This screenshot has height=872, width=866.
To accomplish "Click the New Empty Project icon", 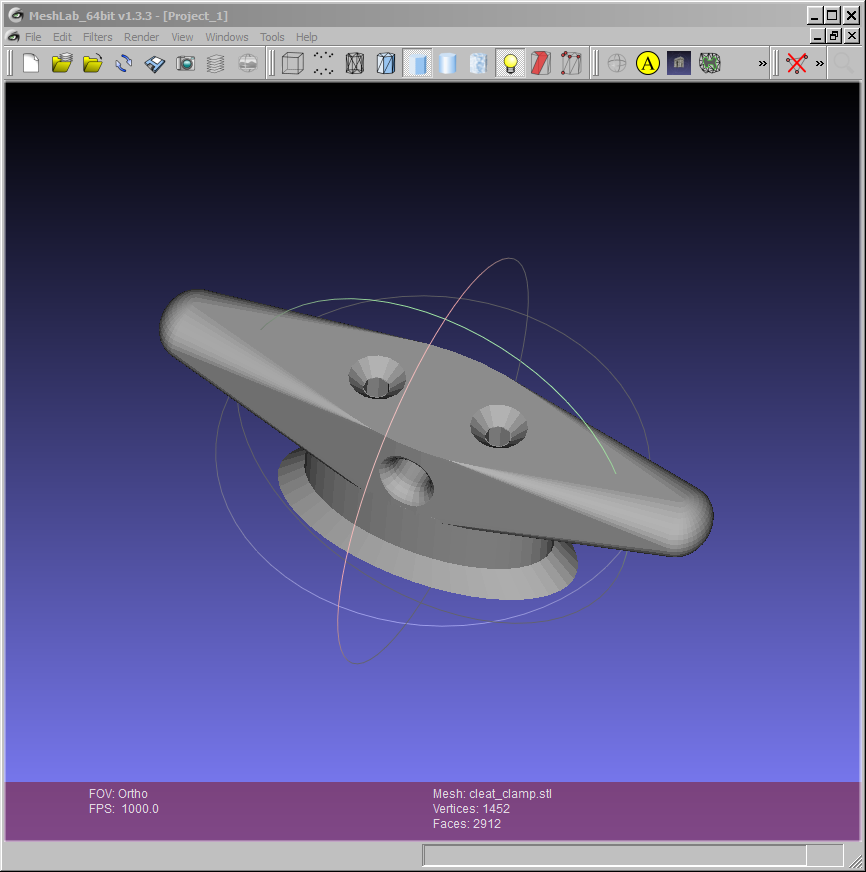I will click(31, 64).
